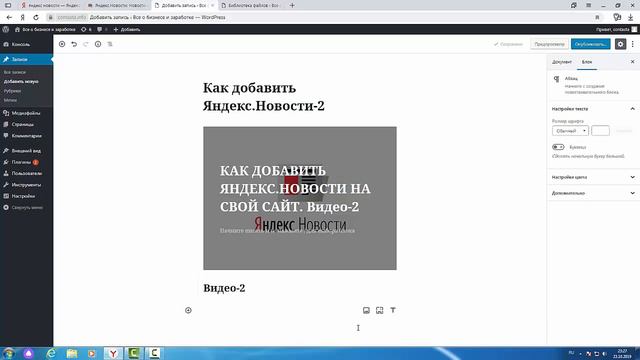Toggle the settings gear sidebar button
640x360 pixels.
[620, 44]
